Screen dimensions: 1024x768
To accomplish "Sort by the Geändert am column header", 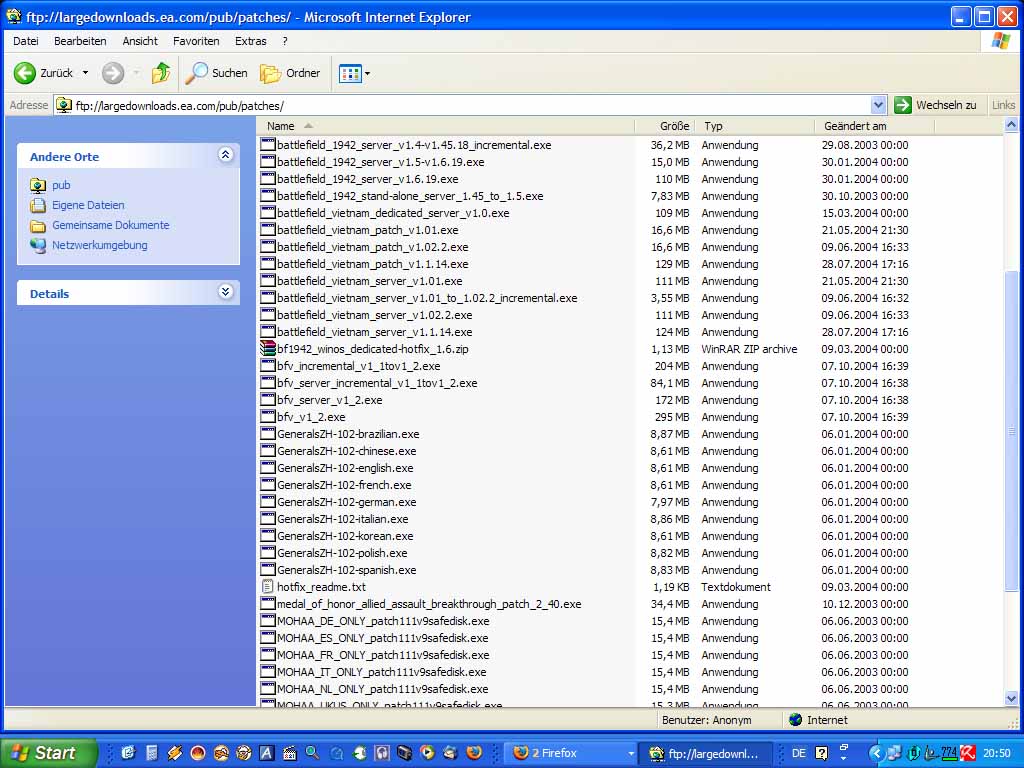I will 874,126.
